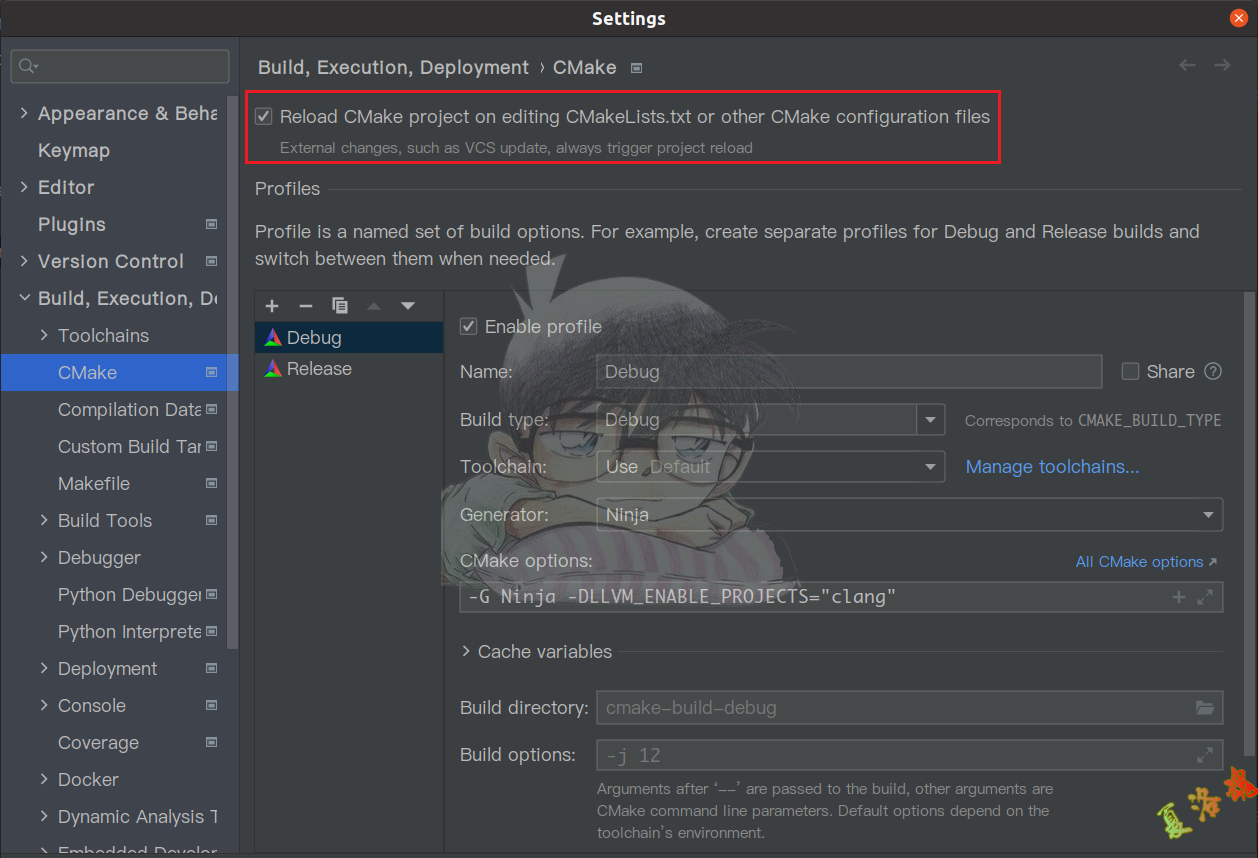This screenshot has width=1258, height=858.
Task: Open the Build type dropdown
Action: 930,419
